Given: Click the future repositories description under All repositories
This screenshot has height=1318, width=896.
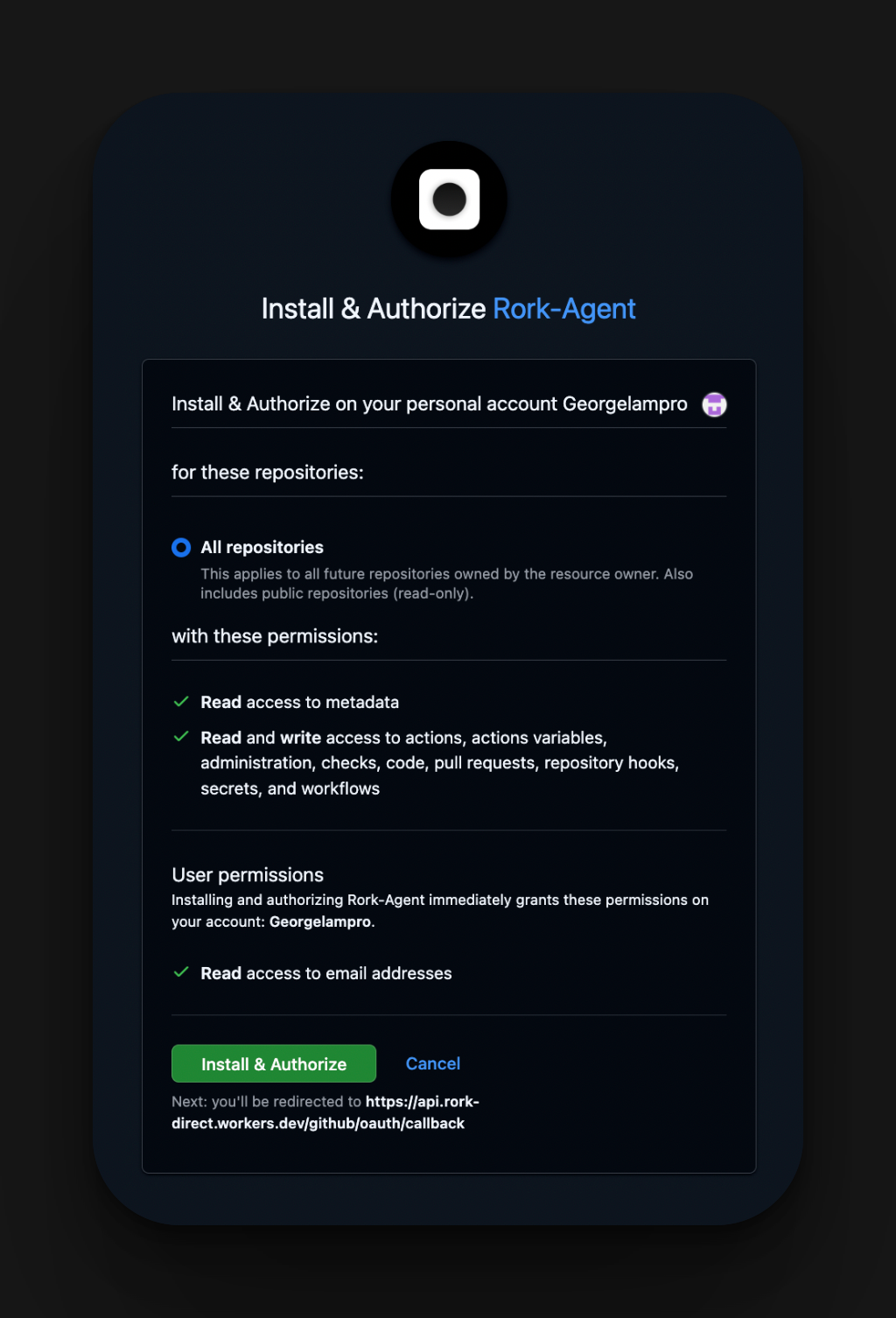Looking at the screenshot, I should point(446,584).
